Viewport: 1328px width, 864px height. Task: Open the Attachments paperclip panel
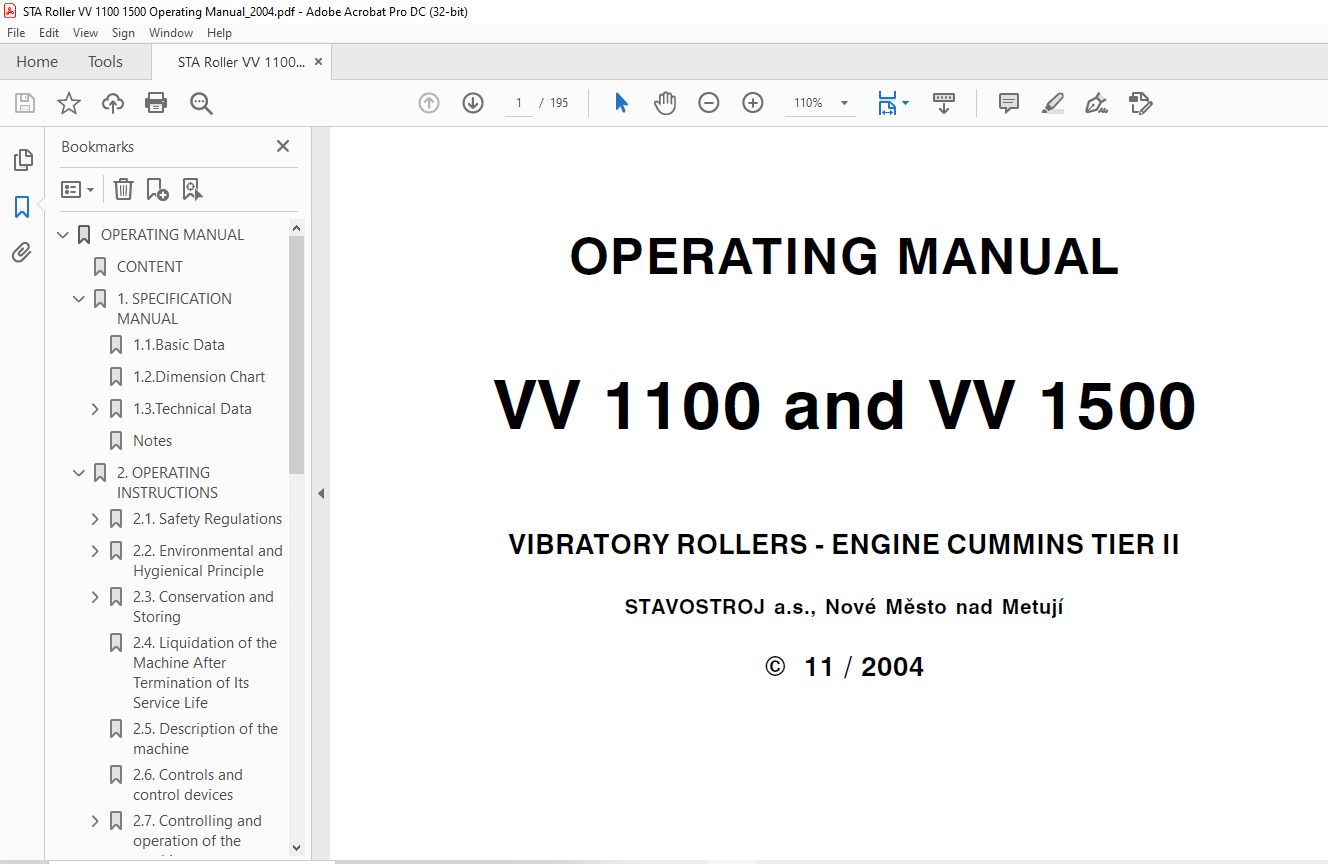tap(22, 253)
